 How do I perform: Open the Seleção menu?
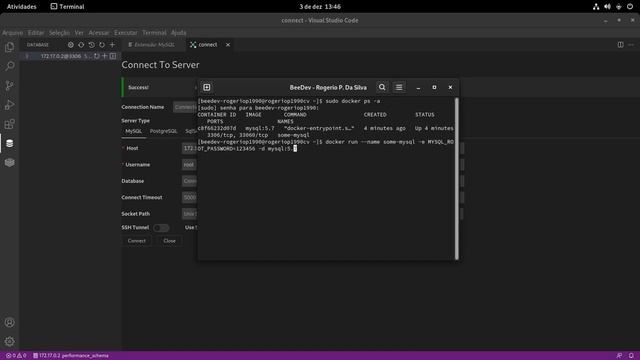[x=59, y=33]
